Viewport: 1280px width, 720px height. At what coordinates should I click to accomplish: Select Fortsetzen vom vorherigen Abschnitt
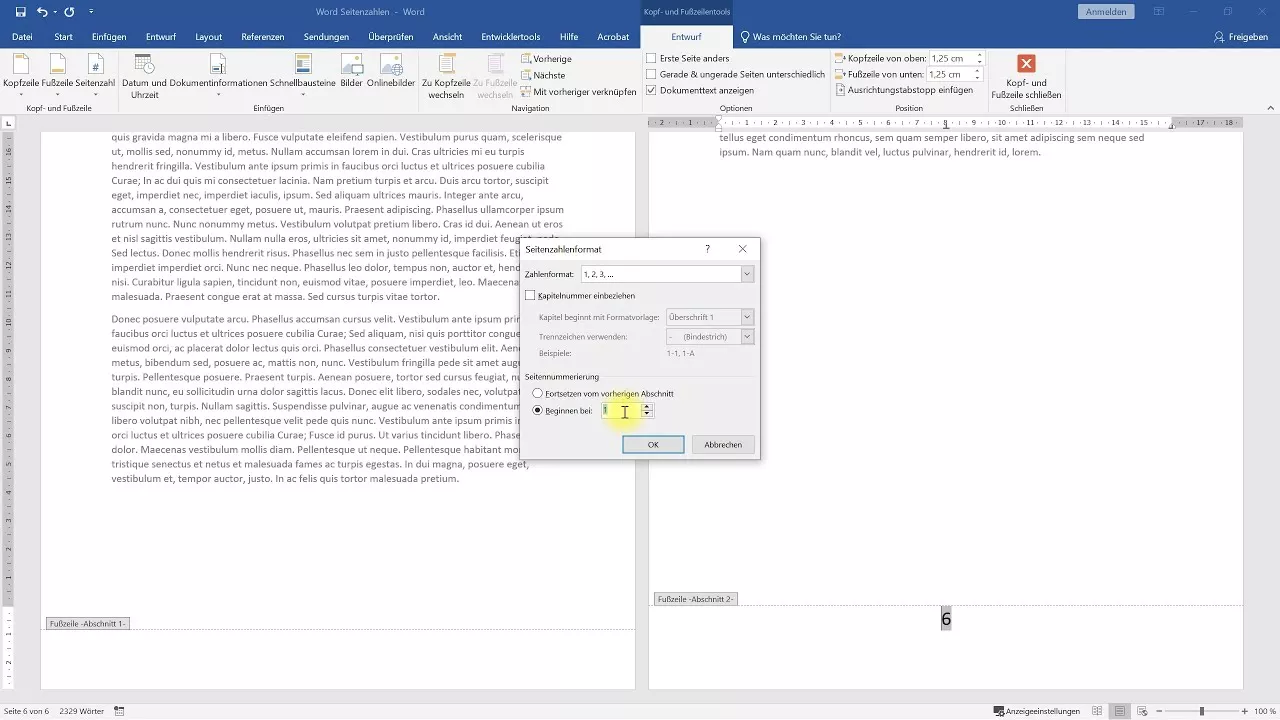[x=538, y=393]
